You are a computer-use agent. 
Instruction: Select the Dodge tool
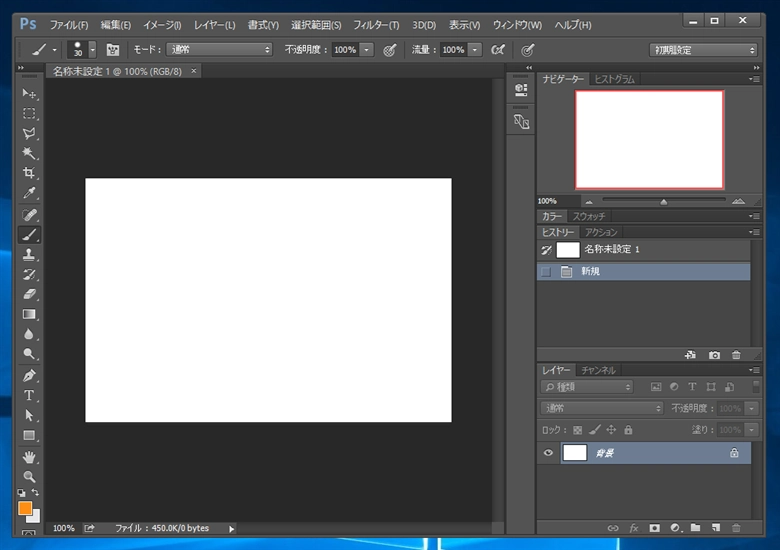point(29,354)
